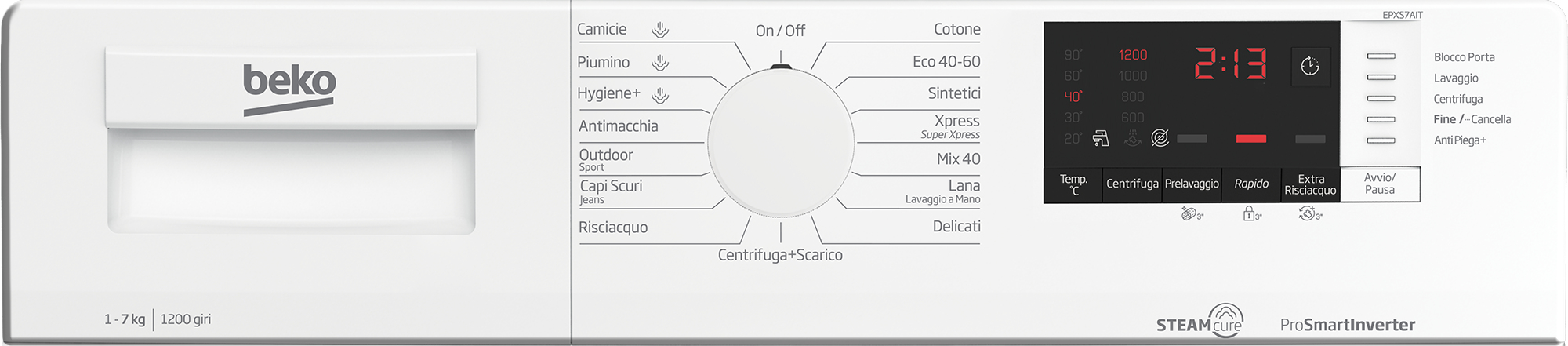Click the On / Off label
Viewport: 1568px width, 346px height.
(780, 31)
